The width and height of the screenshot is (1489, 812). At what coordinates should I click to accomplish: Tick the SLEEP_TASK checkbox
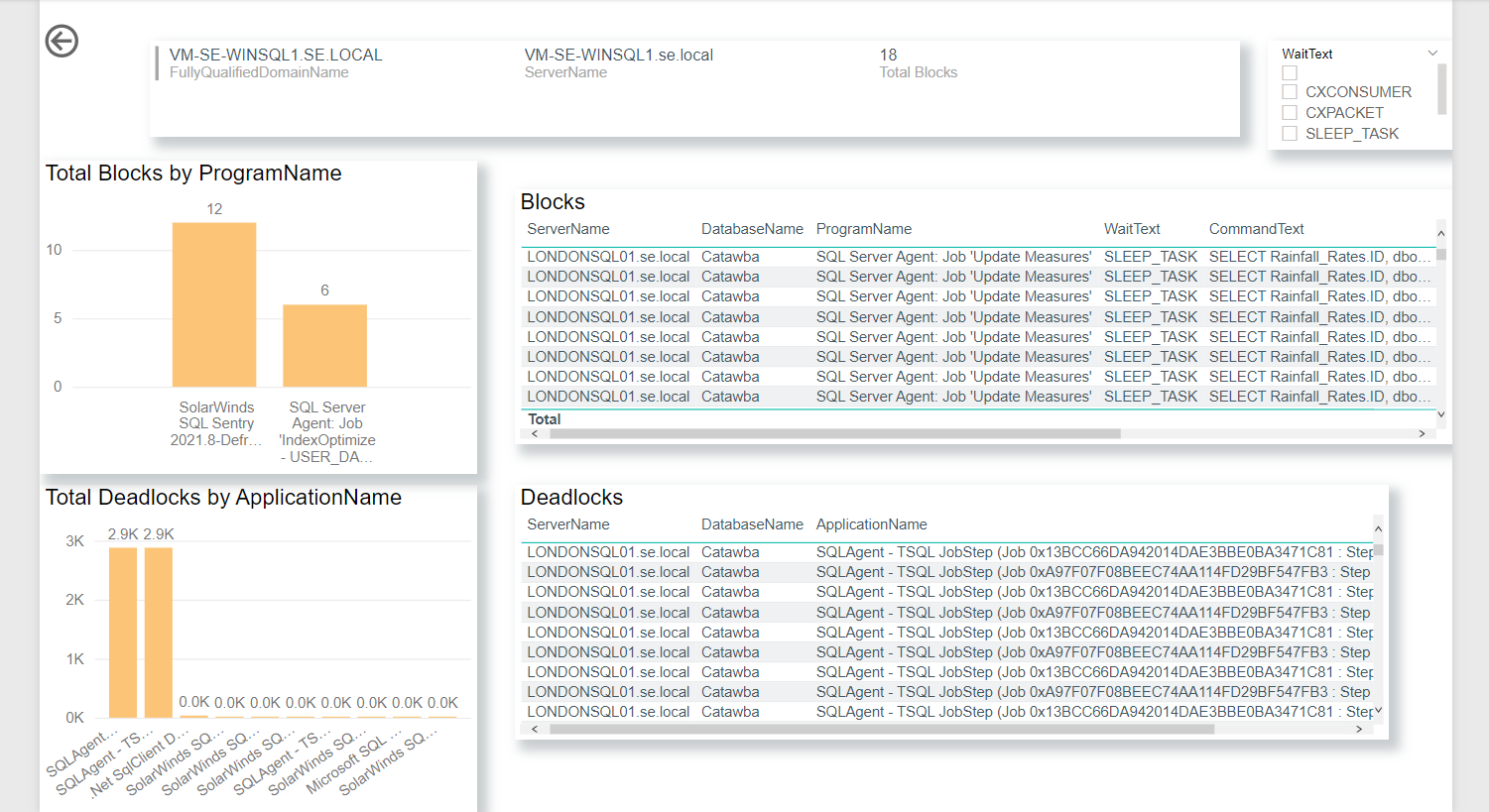click(x=1290, y=134)
